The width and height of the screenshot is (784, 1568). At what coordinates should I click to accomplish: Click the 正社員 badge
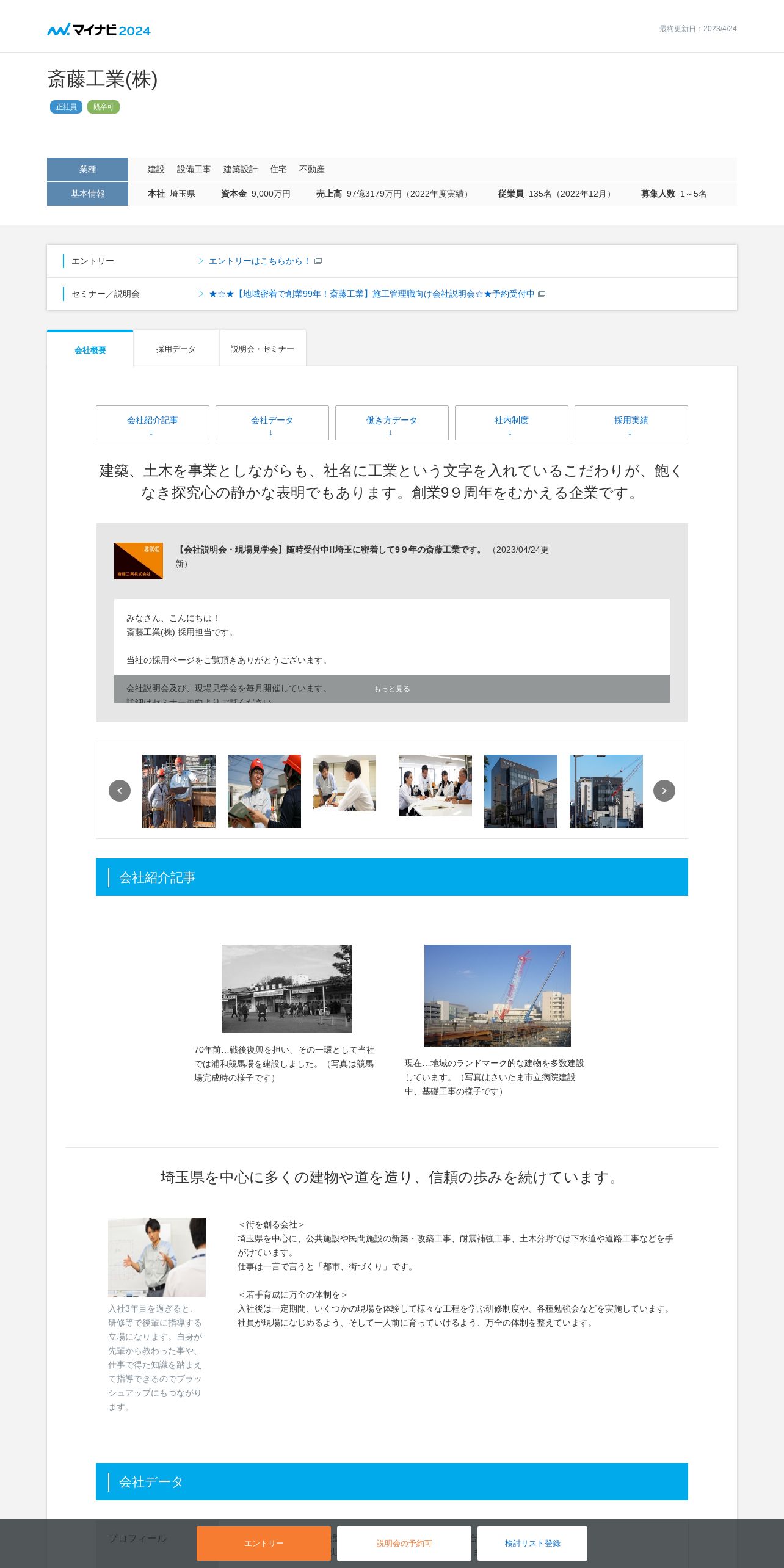coord(66,107)
